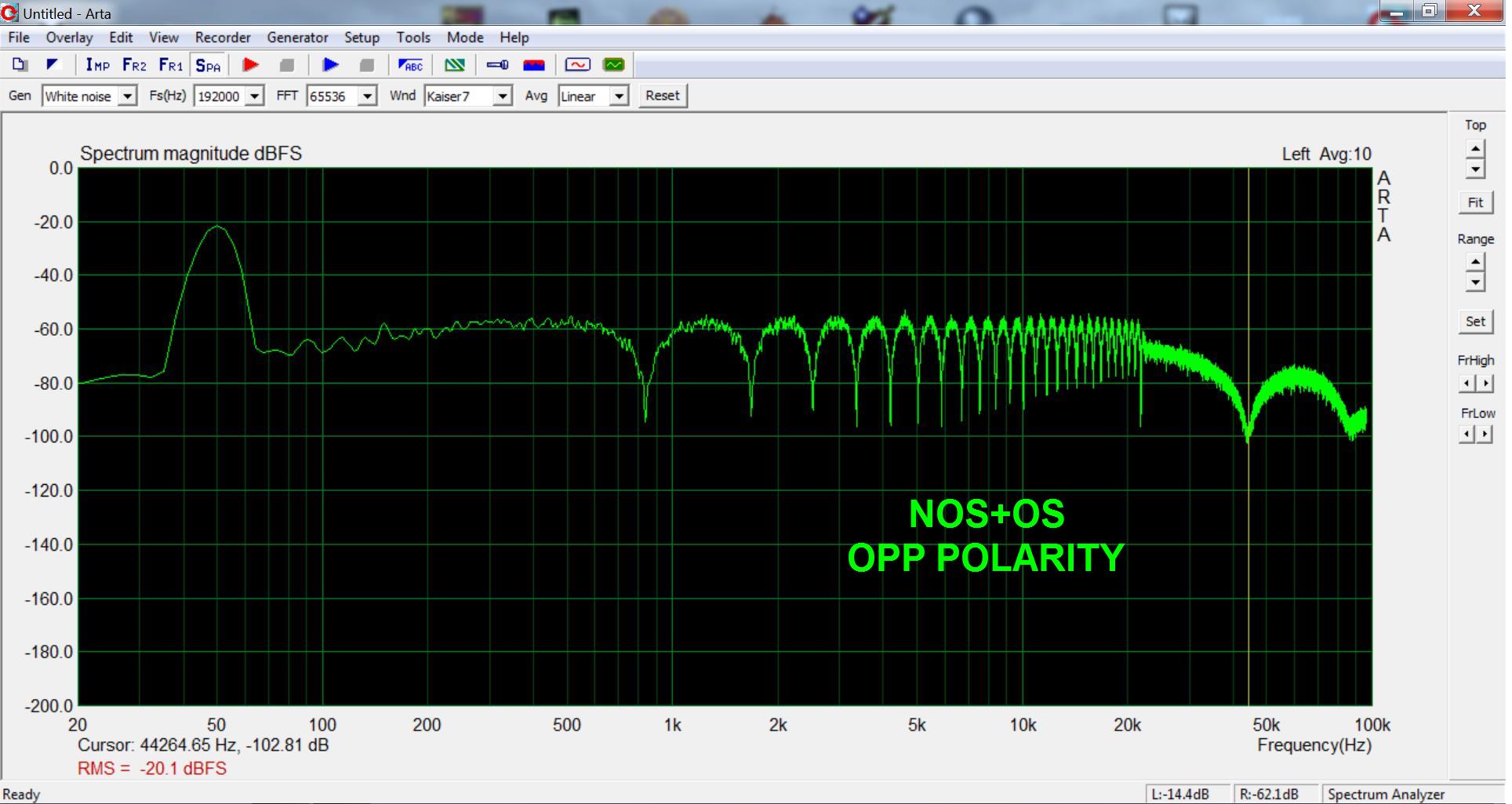
Task: Minimize the Arta window
Action: click(1397, 11)
